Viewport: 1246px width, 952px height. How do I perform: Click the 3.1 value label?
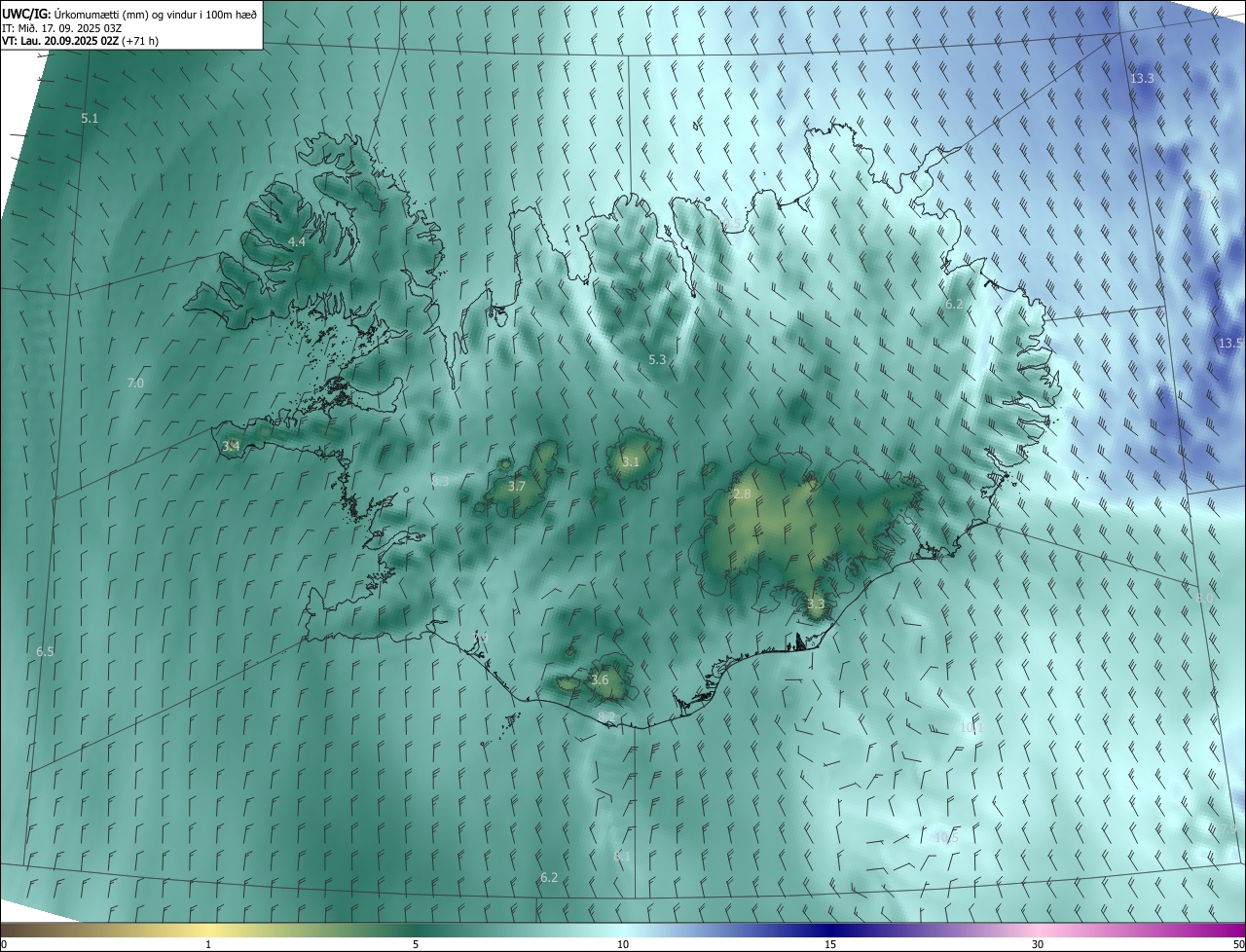pos(631,462)
